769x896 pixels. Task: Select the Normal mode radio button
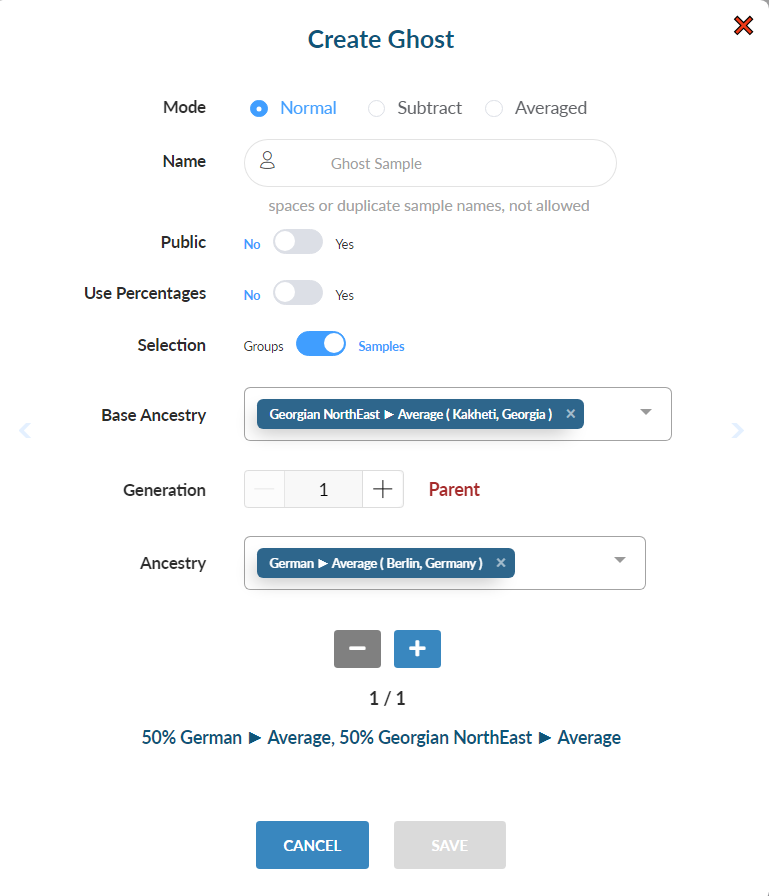pyautogui.click(x=259, y=108)
